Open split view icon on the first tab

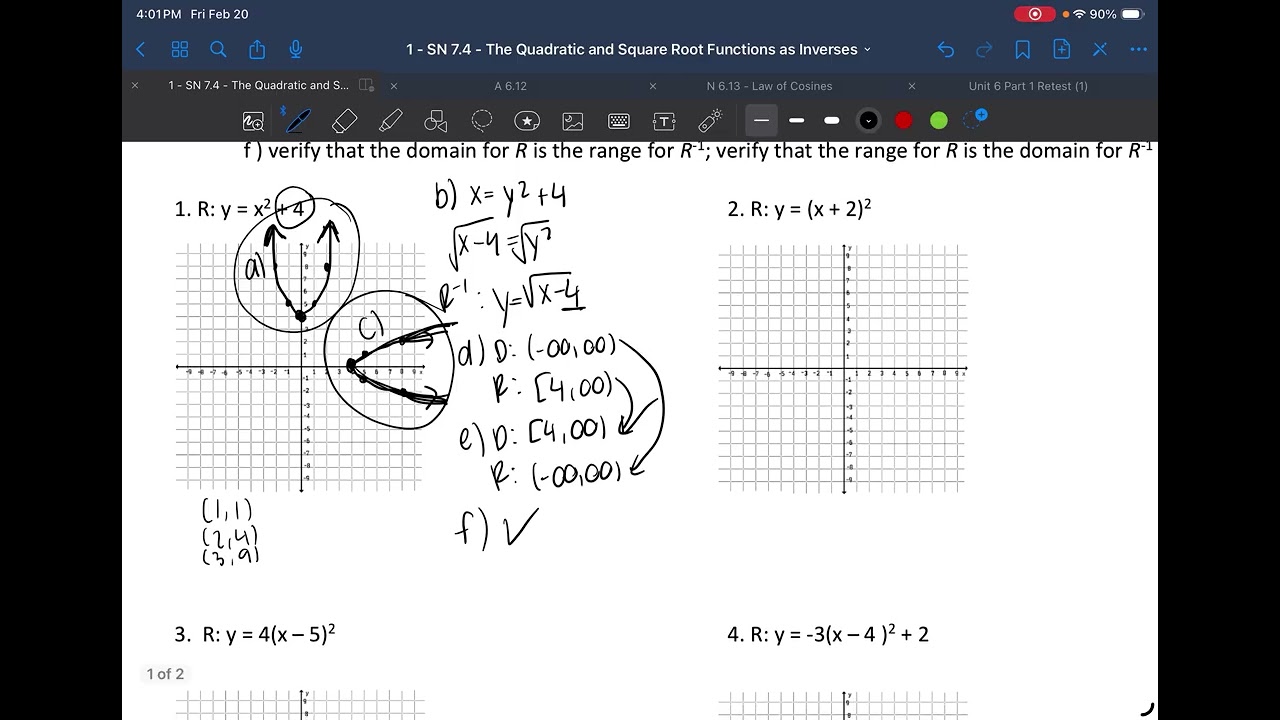point(366,86)
